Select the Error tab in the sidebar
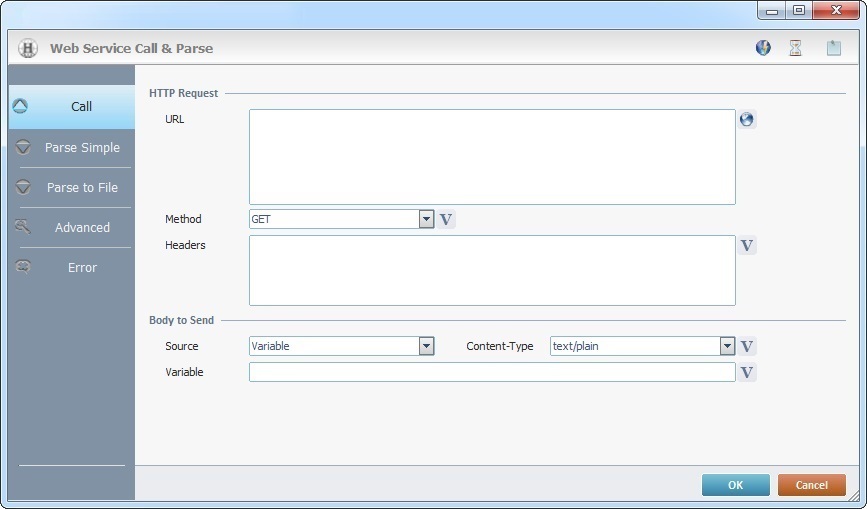867x509 pixels. pyautogui.click(x=81, y=268)
